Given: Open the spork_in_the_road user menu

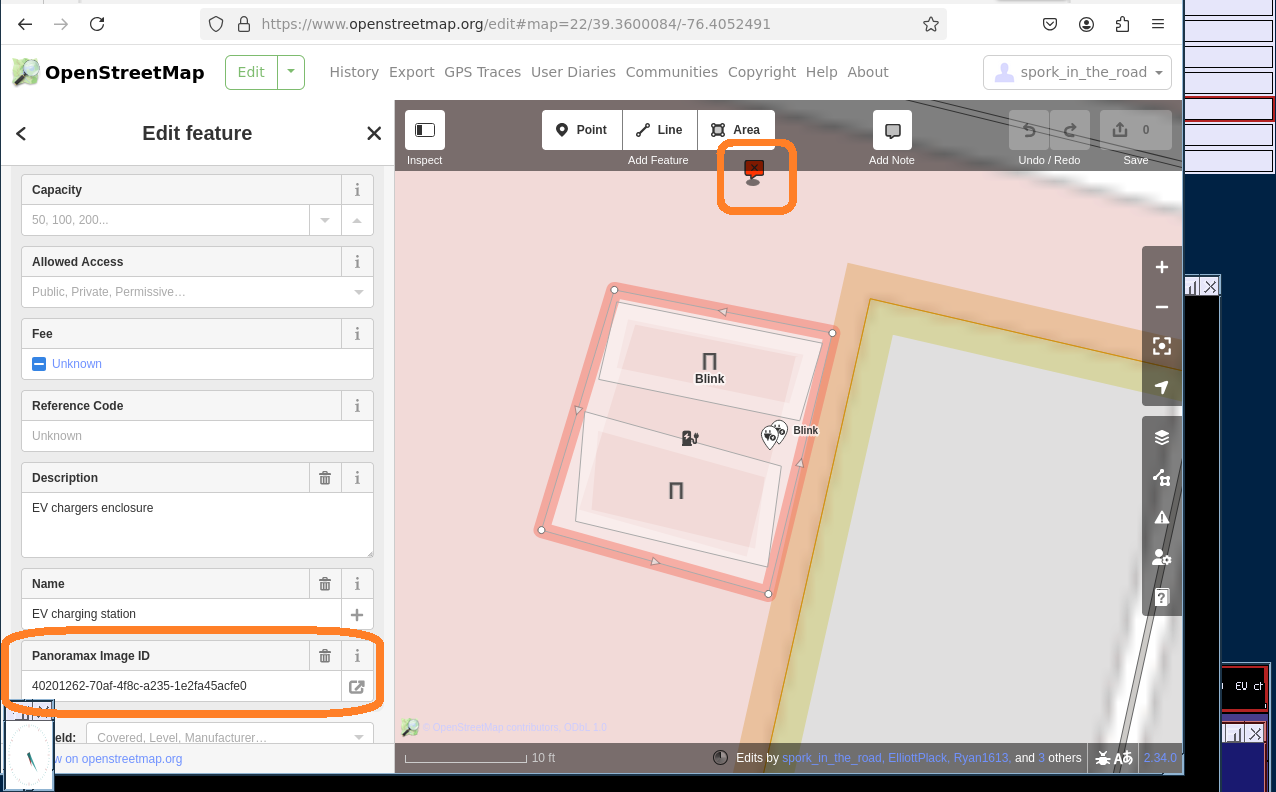Looking at the screenshot, I should [x=1077, y=72].
